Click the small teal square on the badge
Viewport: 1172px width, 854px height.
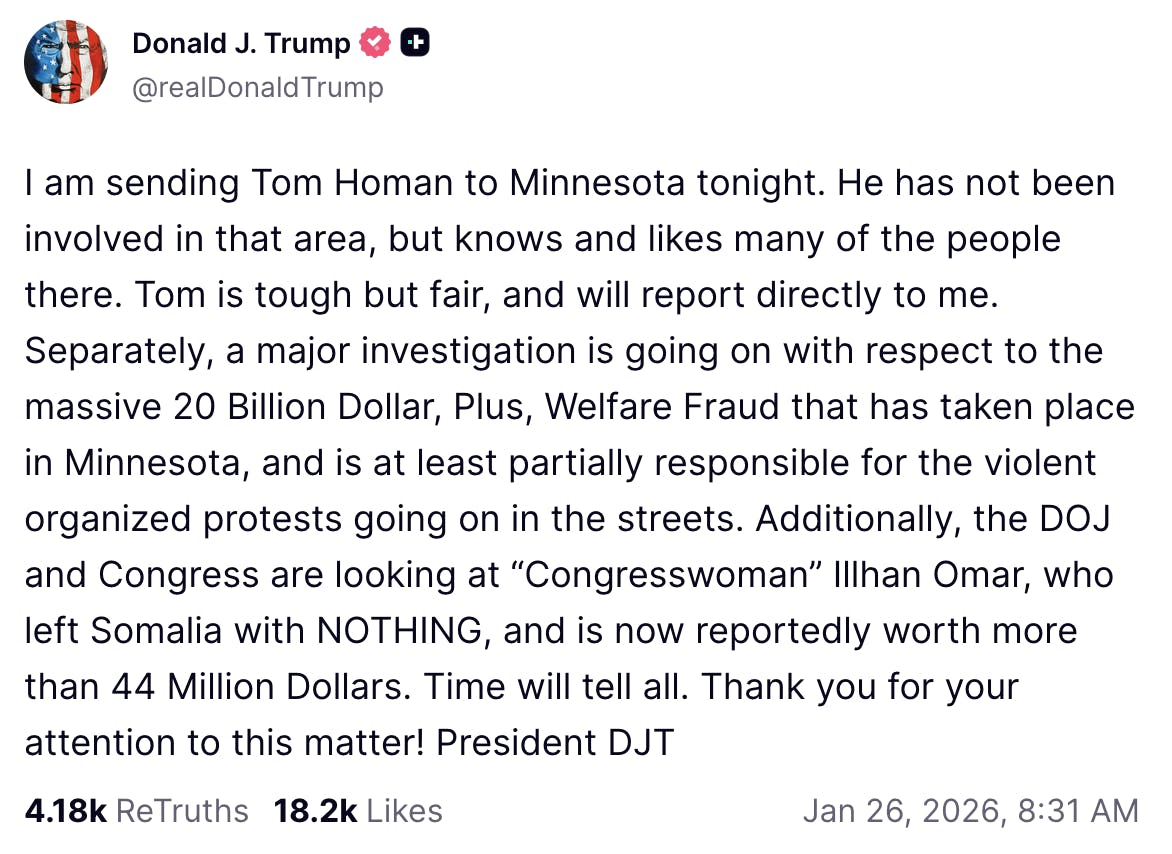pos(409,42)
